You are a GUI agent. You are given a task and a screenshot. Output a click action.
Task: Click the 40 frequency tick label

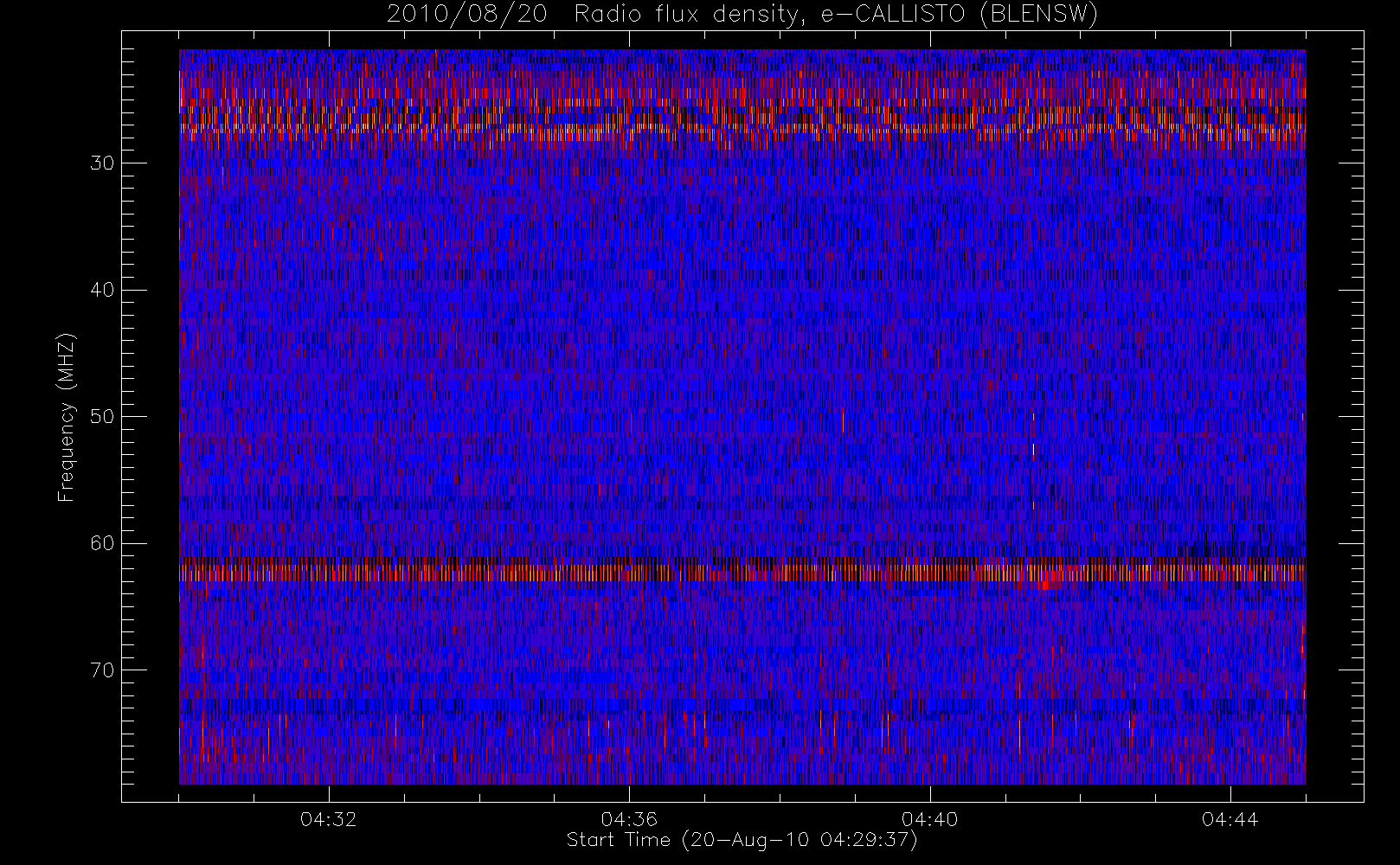102,290
